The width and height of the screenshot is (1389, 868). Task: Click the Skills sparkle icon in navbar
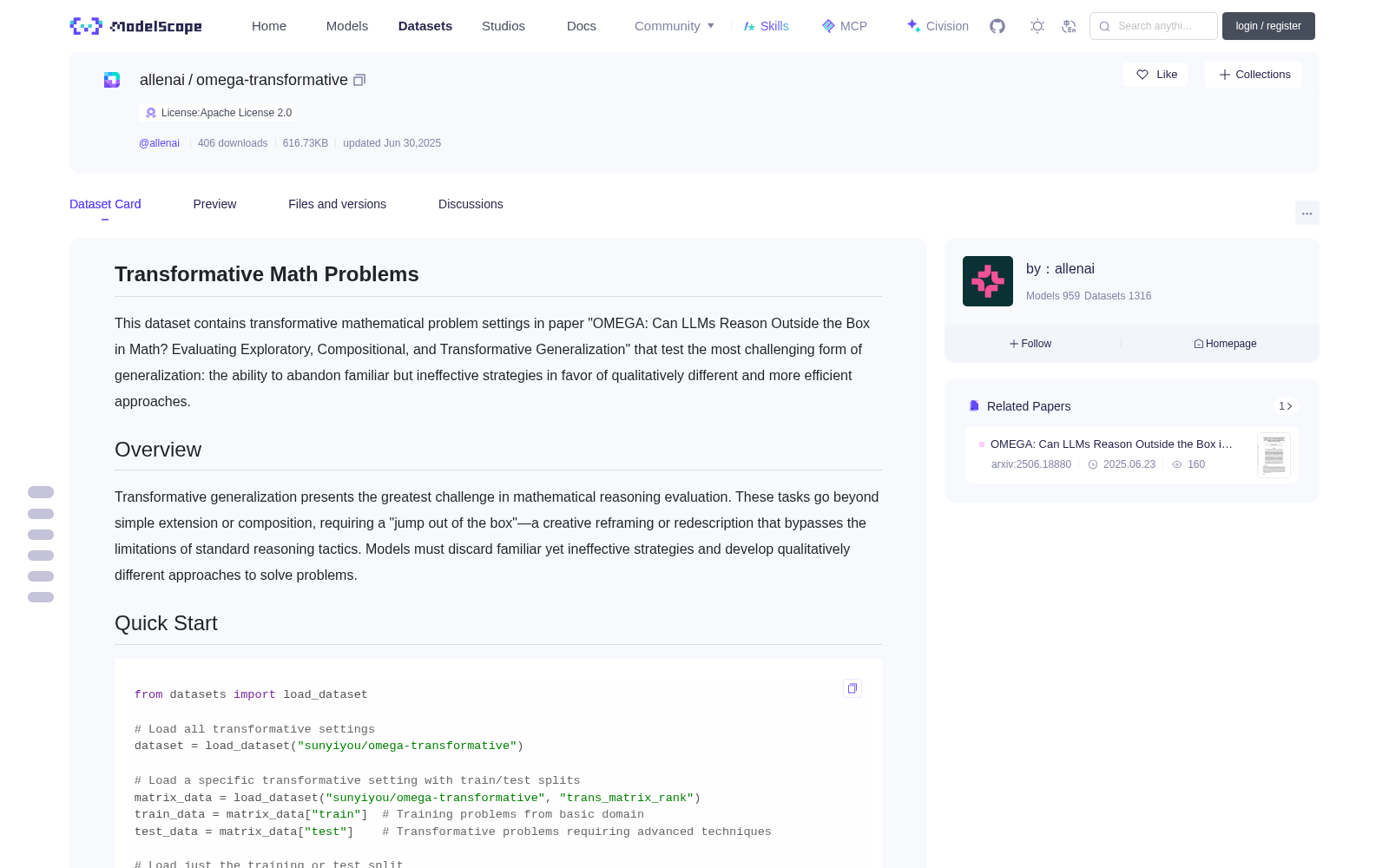point(749,26)
